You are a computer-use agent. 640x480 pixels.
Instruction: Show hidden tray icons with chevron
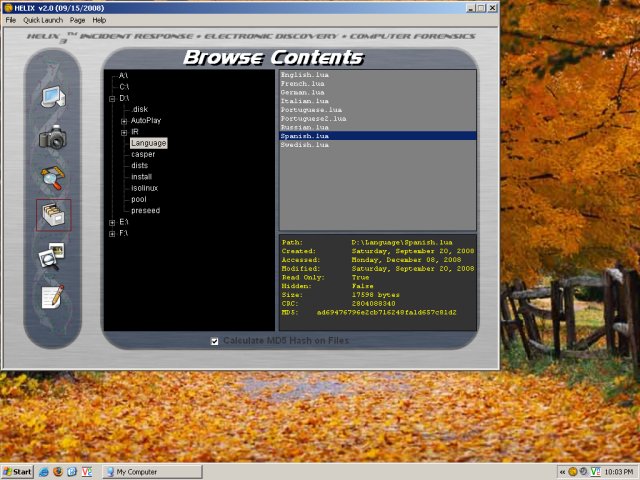pyautogui.click(x=562, y=472)
